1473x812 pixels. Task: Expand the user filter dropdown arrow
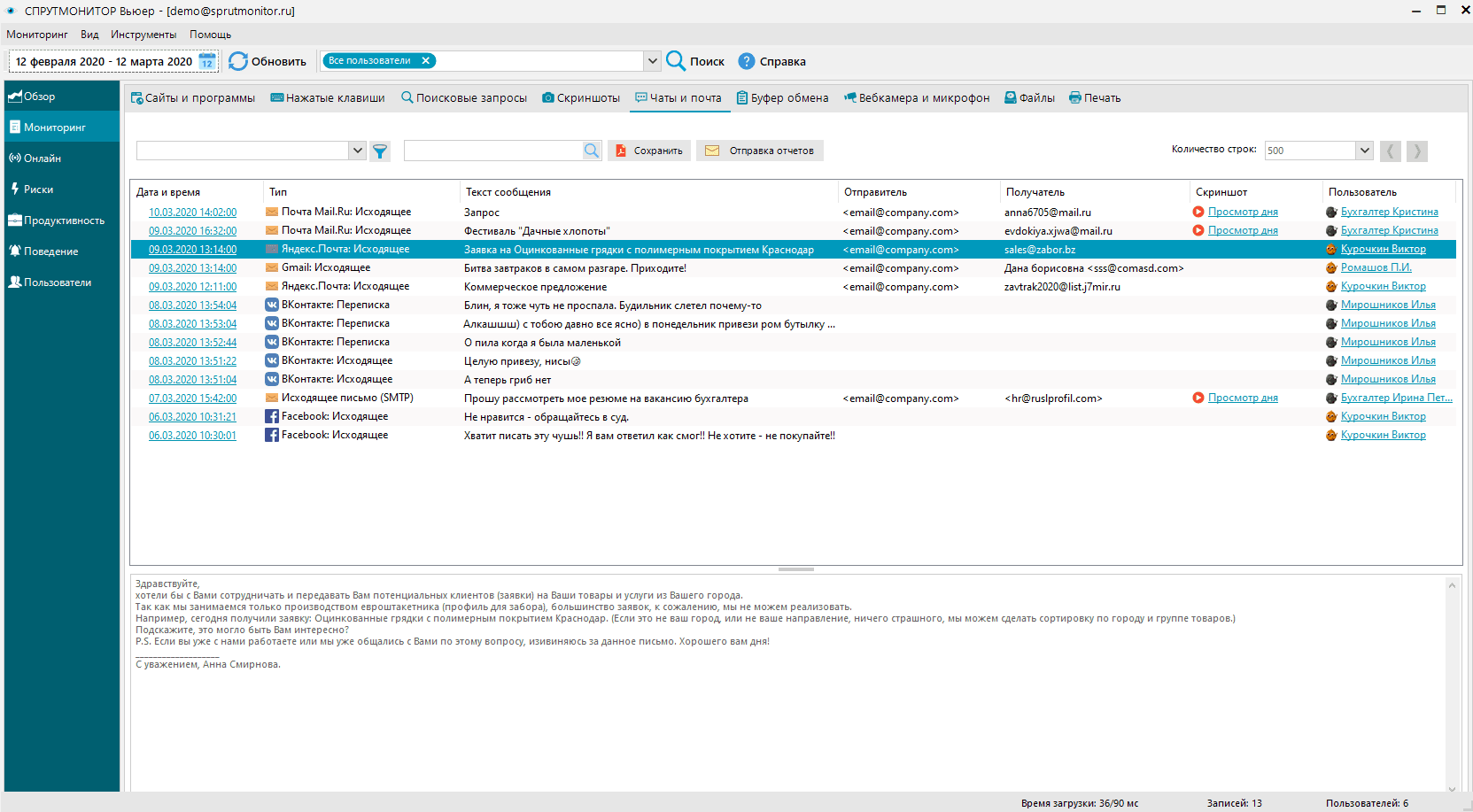coord(653,61)
